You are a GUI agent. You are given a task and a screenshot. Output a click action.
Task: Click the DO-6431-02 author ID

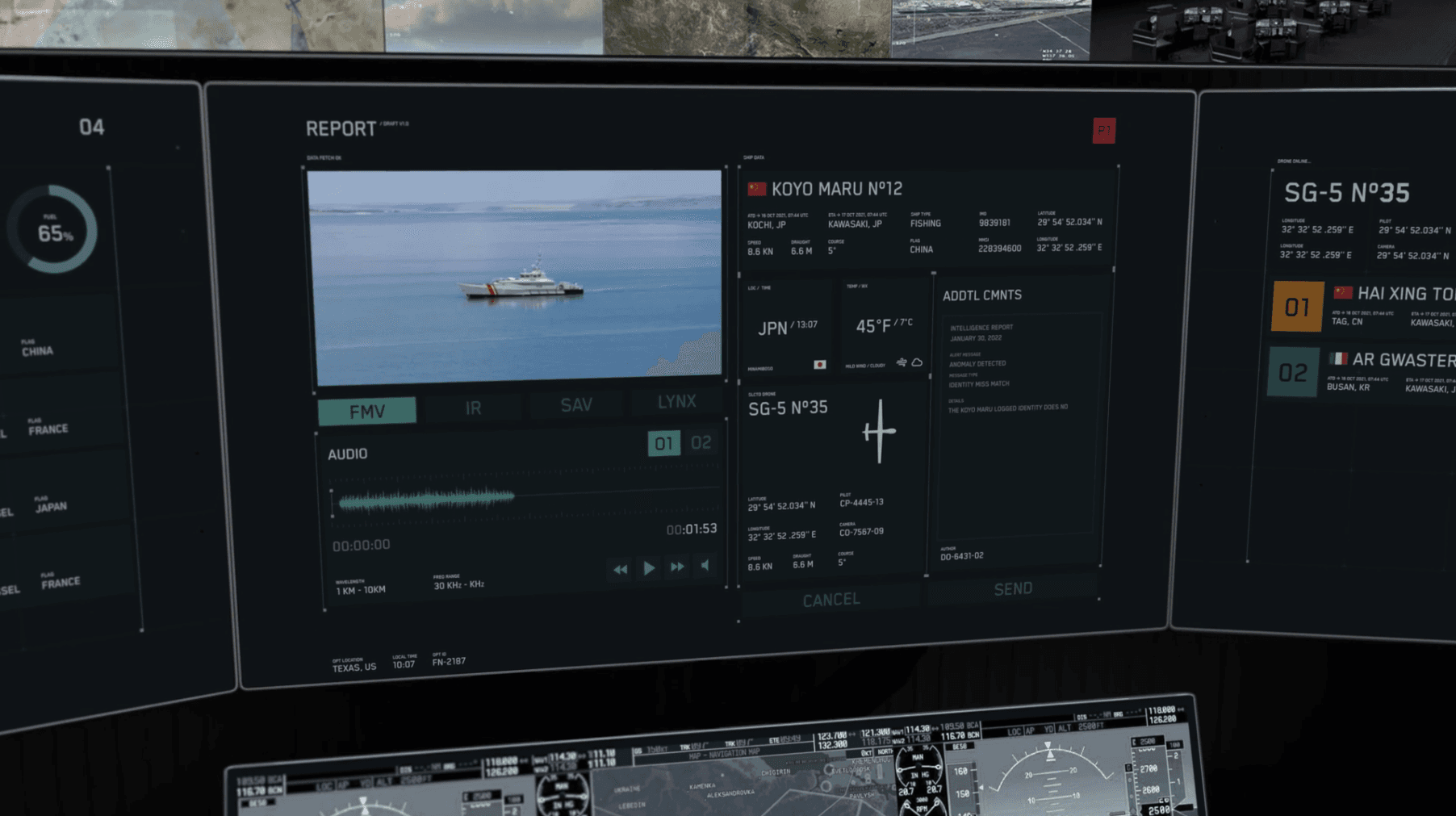coord(962,556)
